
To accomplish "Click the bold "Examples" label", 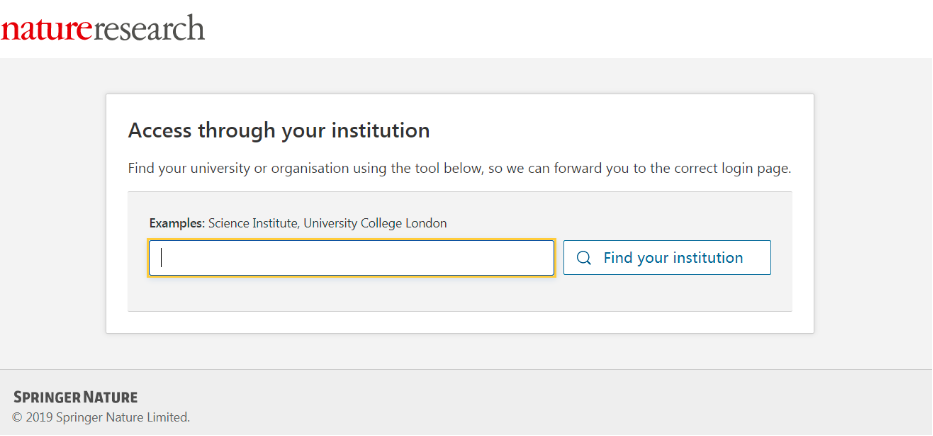I will point(176,223).
